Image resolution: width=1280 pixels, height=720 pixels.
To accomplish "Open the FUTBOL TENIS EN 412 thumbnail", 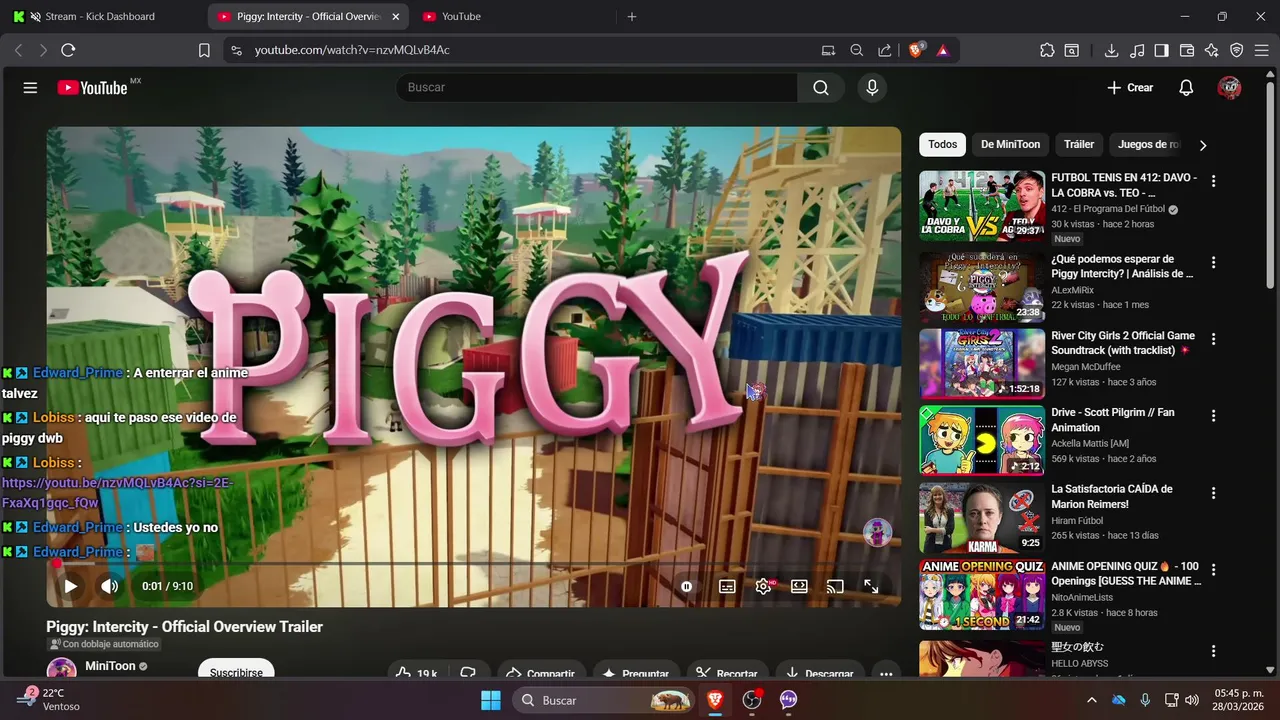I will [x=982, y=206].
